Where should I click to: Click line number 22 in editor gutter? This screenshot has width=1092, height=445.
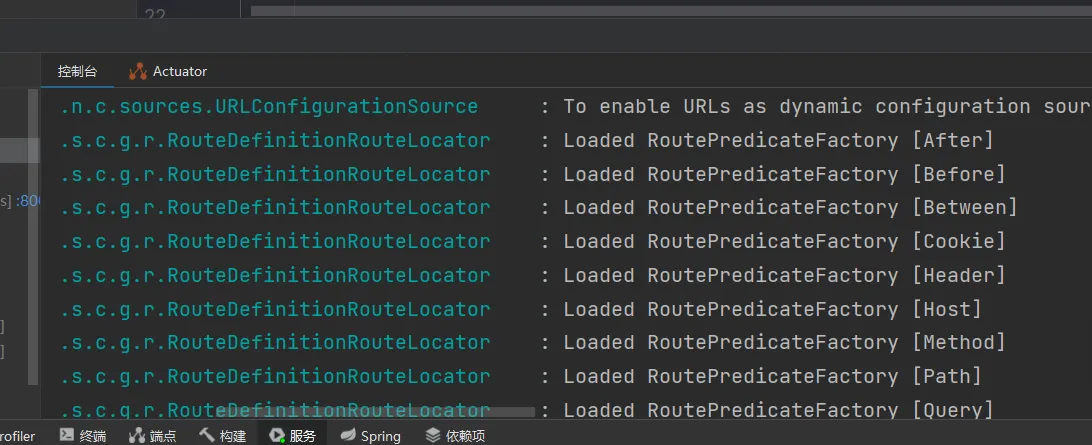154,15
